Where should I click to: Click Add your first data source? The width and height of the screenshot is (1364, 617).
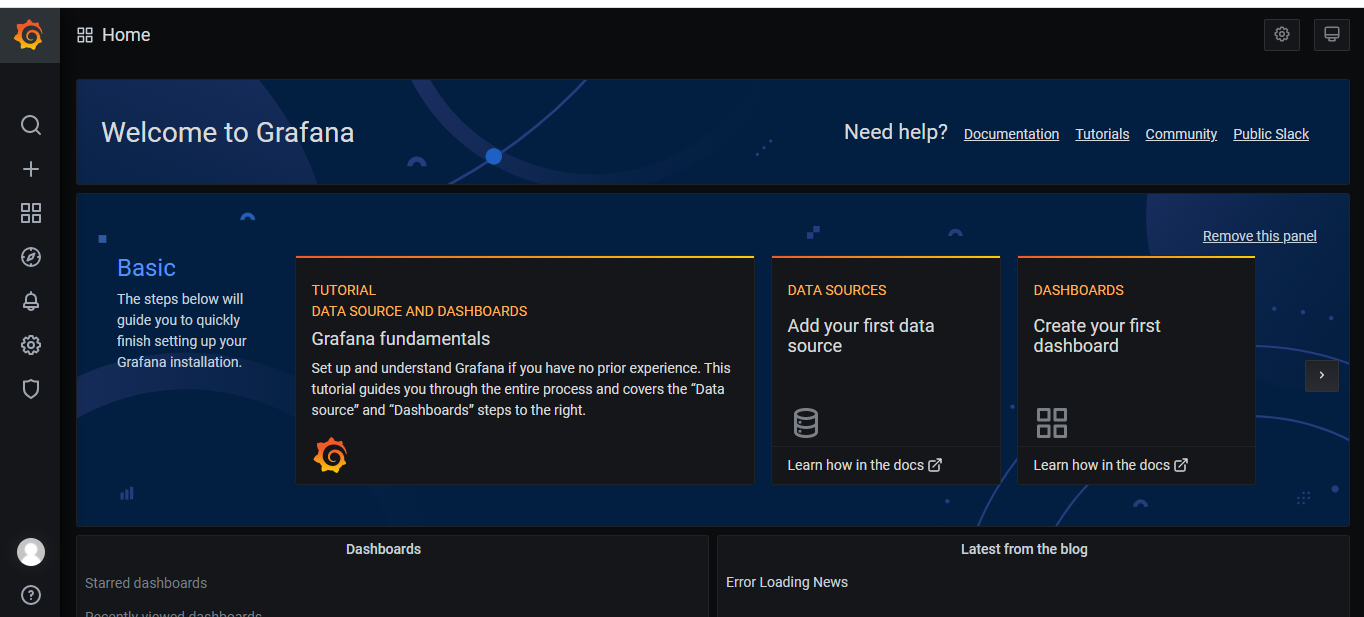click(x=861, y=336)
